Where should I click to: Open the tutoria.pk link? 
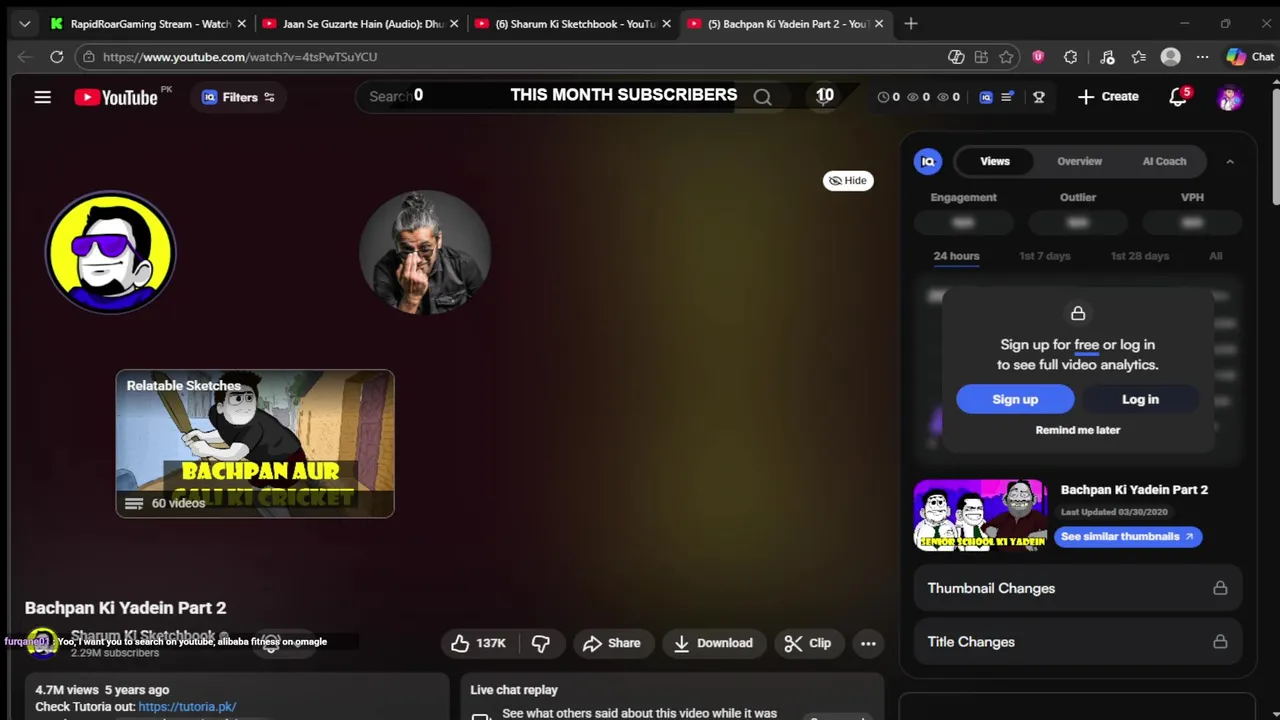[x=187, y=706]
